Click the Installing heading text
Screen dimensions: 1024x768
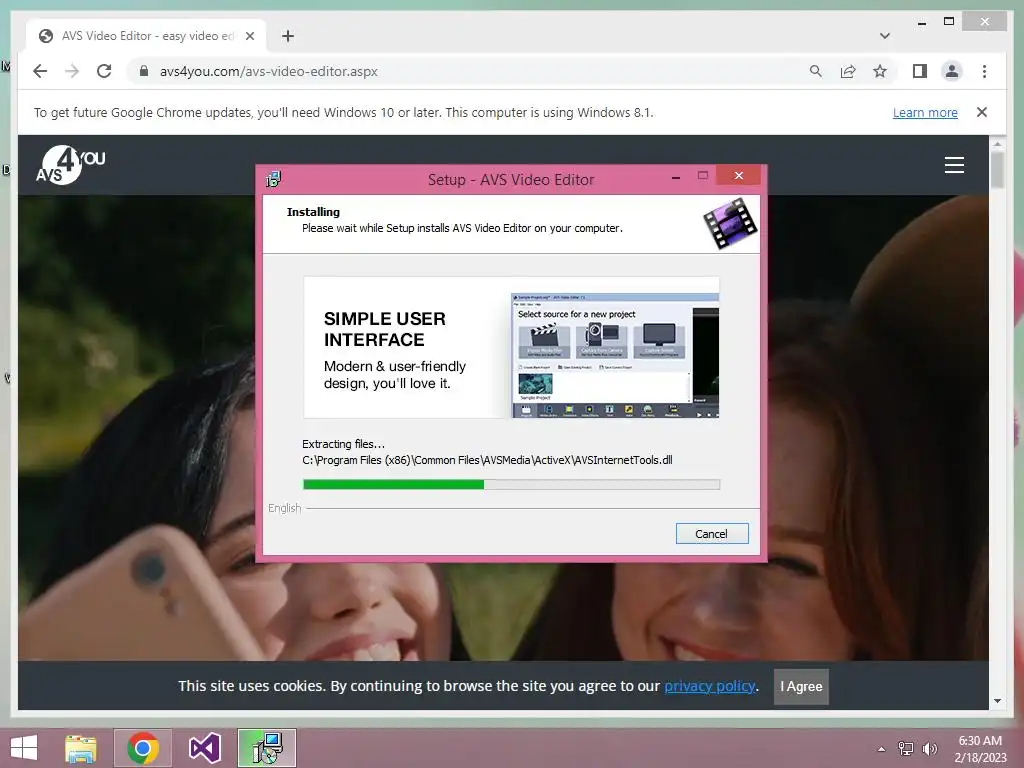coord(313,212)
